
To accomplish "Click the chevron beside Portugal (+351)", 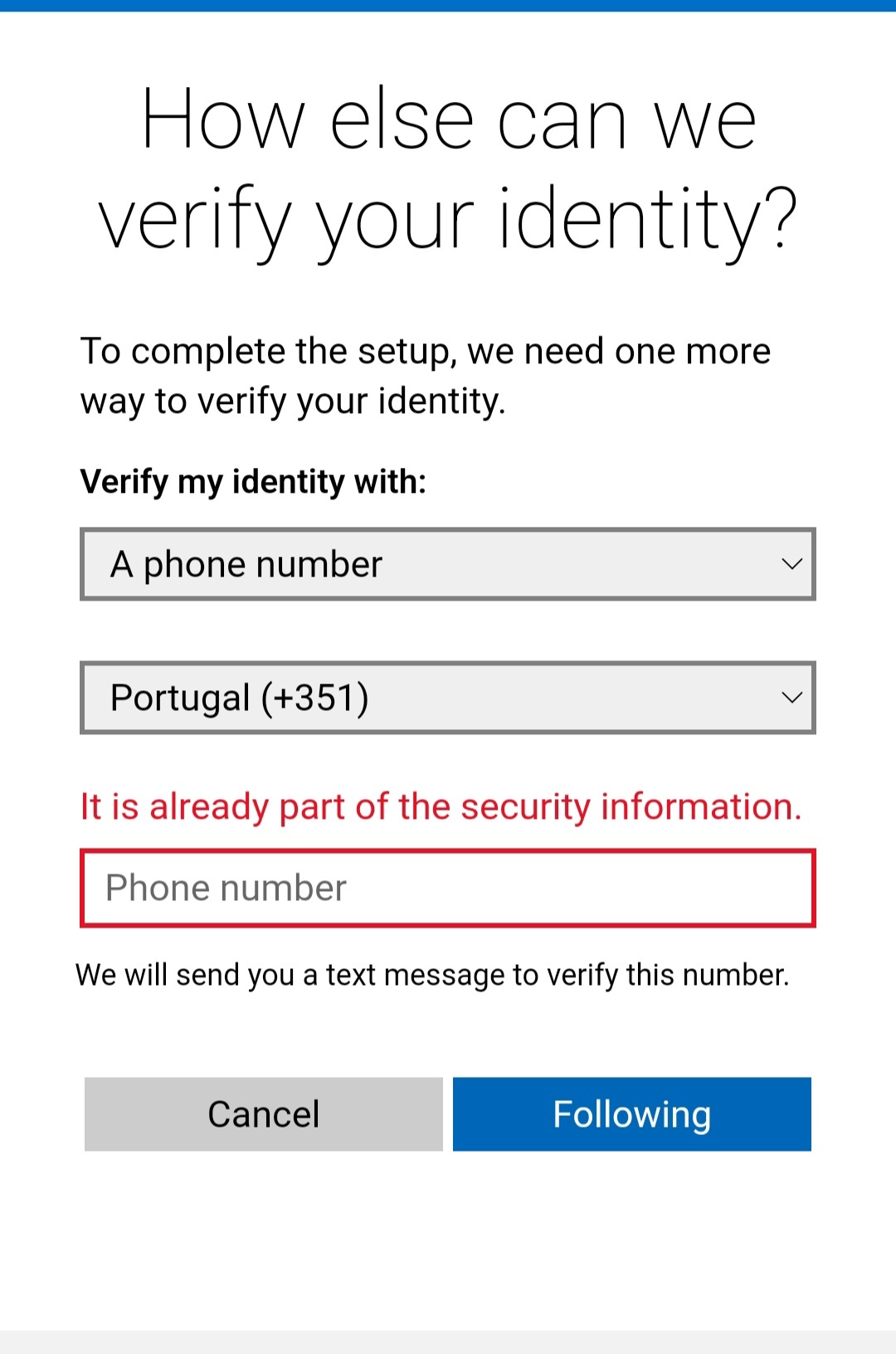I will point(792,697).
